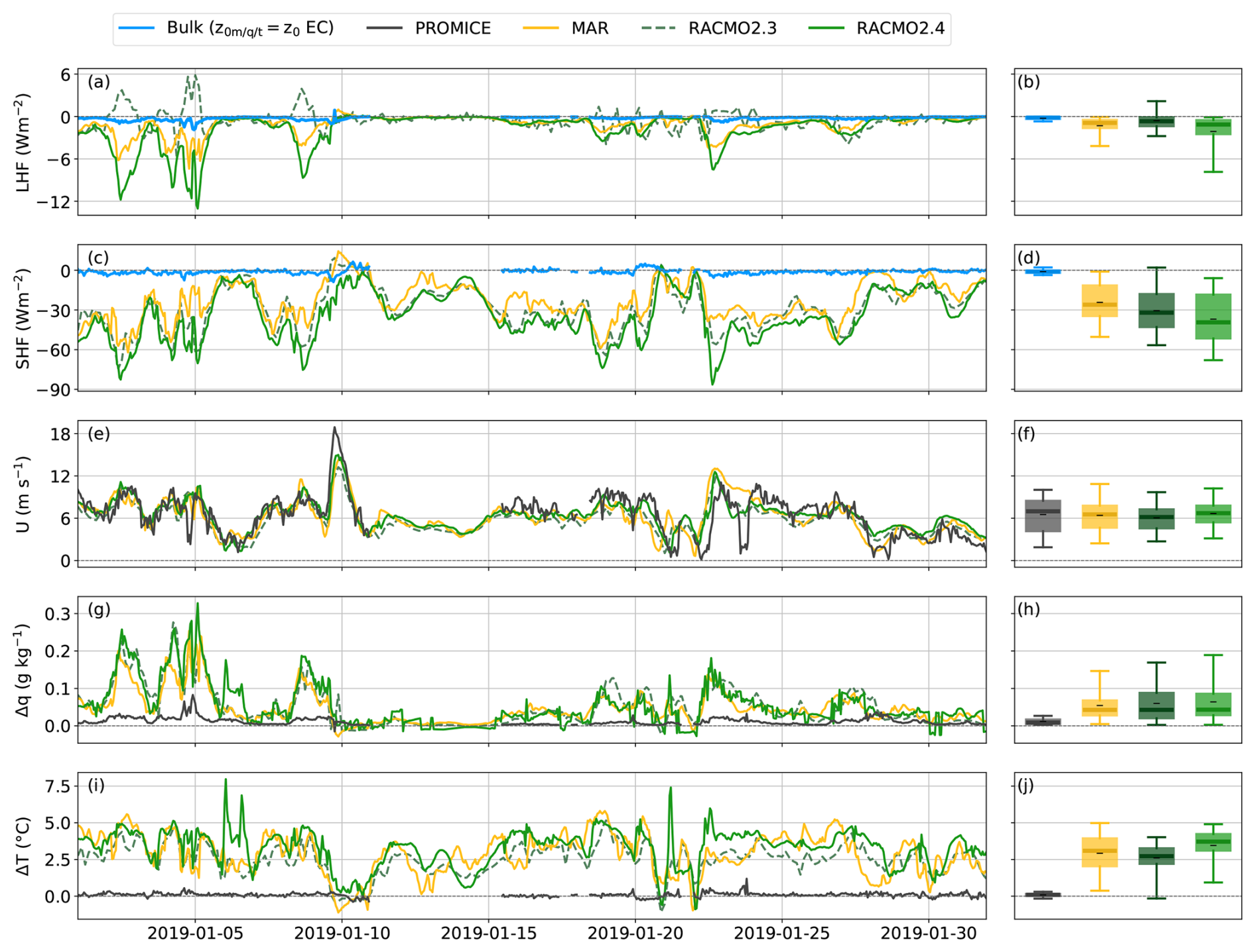Screen dimensions: 1255x952
Task: Click the panel (c) label
Action: pos(99,258)
